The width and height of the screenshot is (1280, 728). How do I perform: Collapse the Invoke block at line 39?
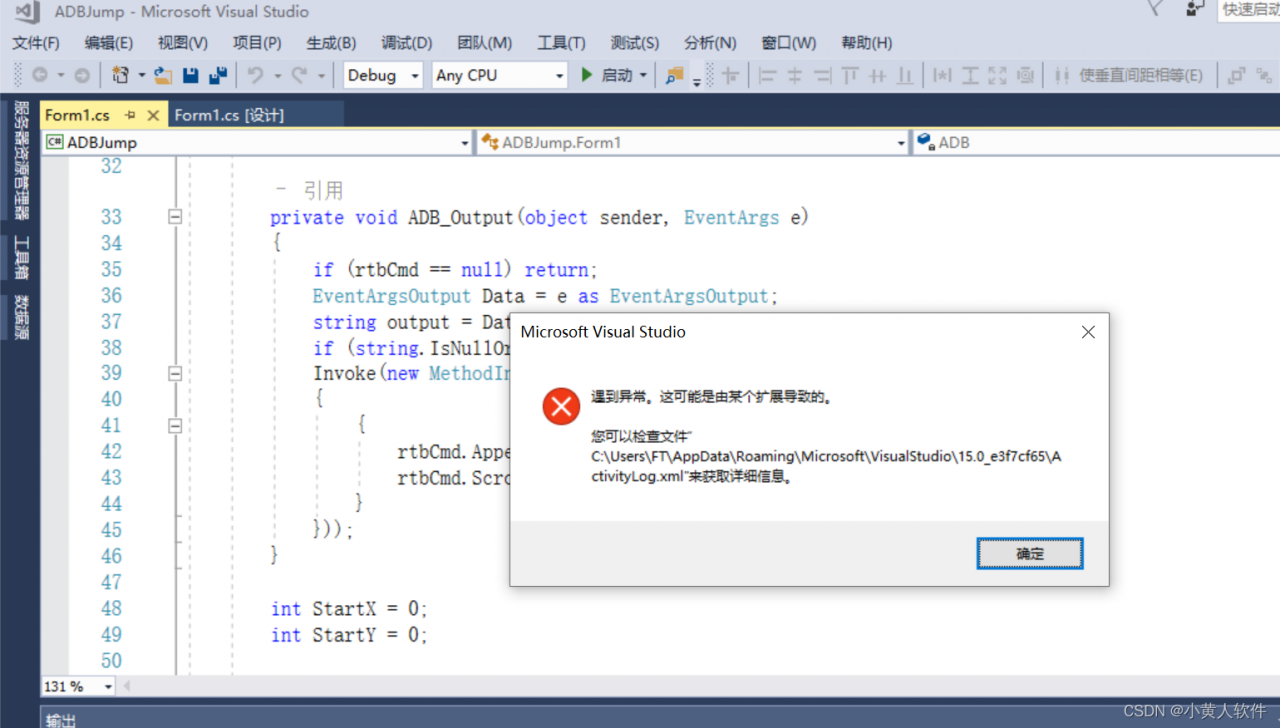[175, 373]
